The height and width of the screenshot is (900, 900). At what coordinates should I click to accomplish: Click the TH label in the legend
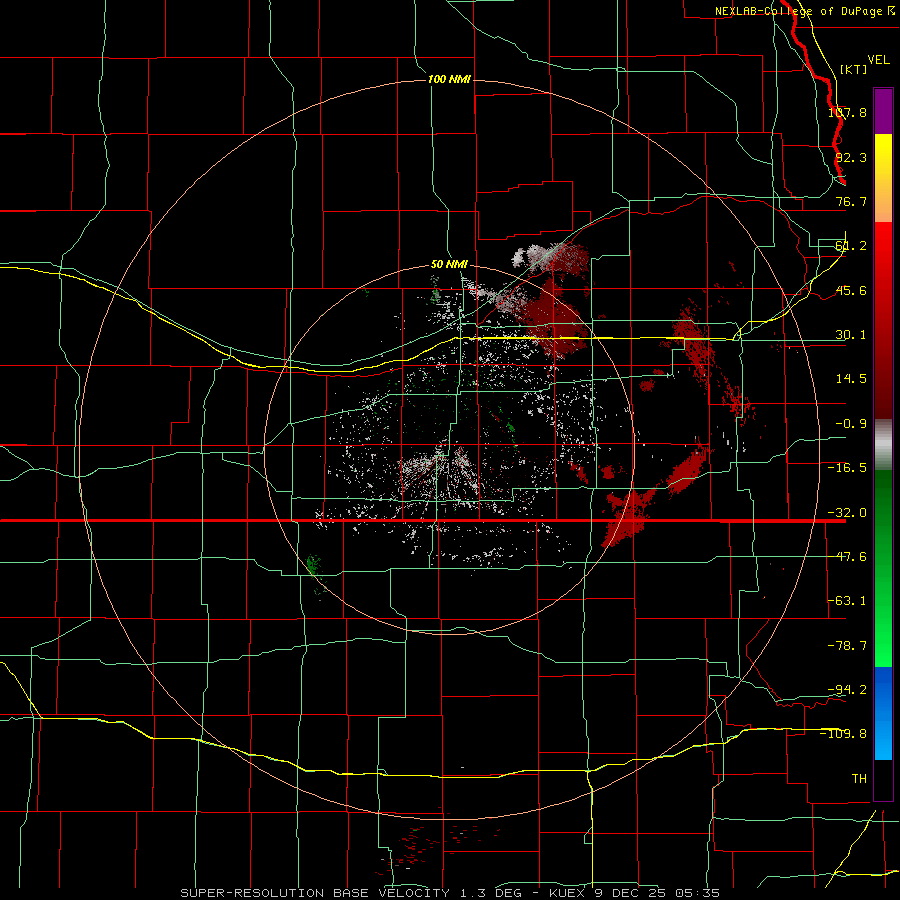pyautogui.click(x=859, y=778)
